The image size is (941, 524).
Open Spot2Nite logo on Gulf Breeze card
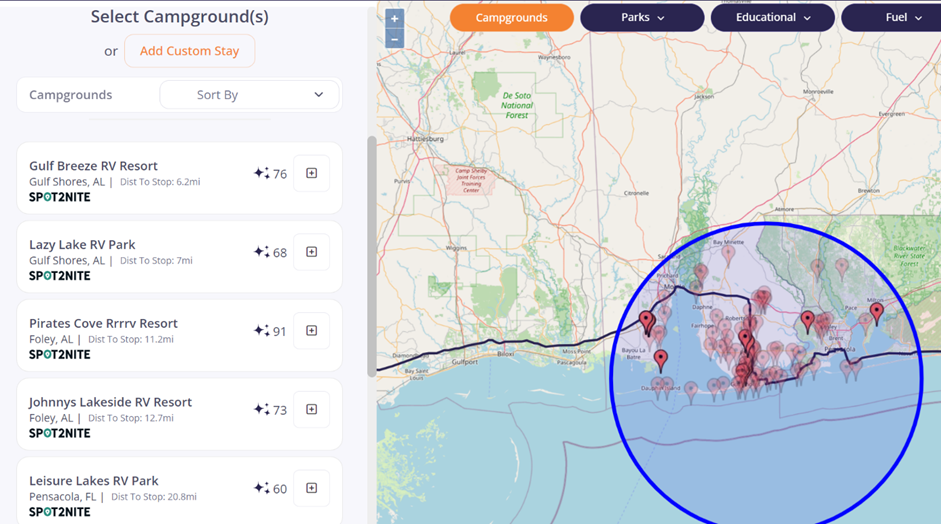(59, 197)
